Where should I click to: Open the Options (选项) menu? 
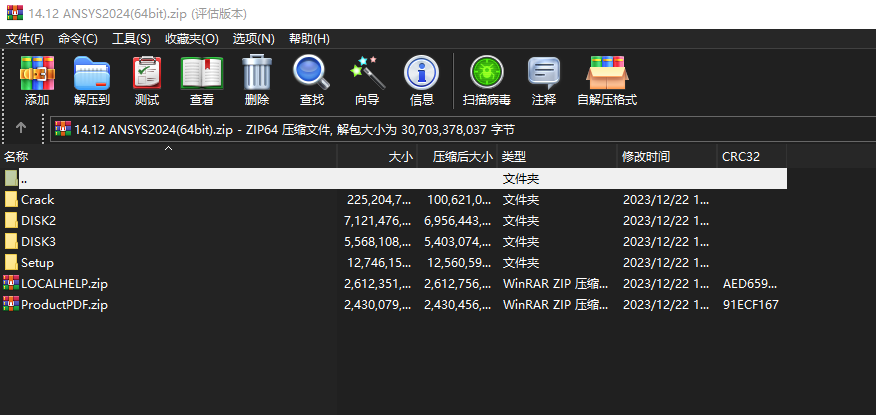(x=254, y=39)
